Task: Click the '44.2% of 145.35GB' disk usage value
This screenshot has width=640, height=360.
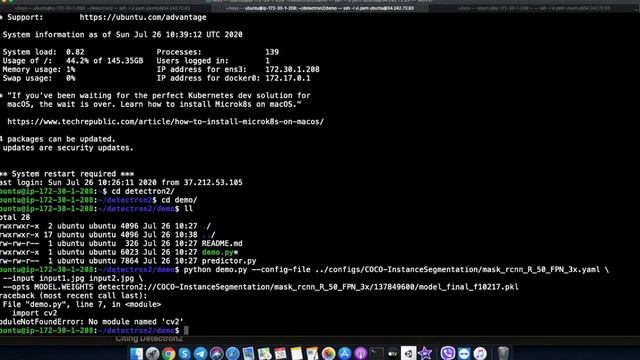Action: click(104, 61)
